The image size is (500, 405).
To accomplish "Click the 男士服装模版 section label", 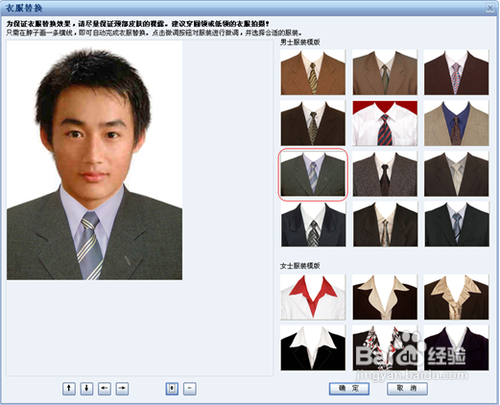I will (300, 42).
